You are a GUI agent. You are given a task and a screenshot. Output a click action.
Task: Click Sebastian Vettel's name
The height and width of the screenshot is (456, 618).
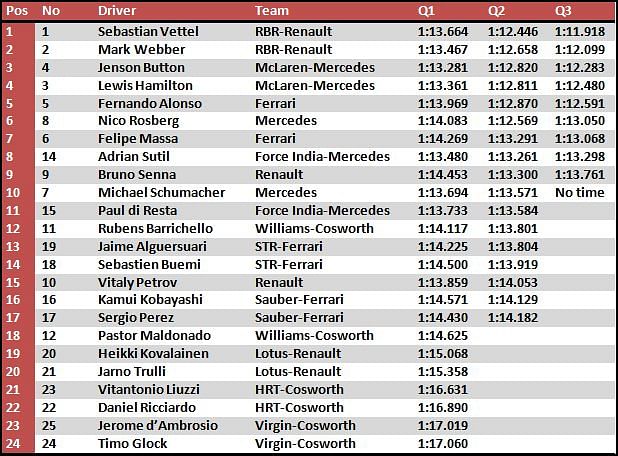[148, 32]
